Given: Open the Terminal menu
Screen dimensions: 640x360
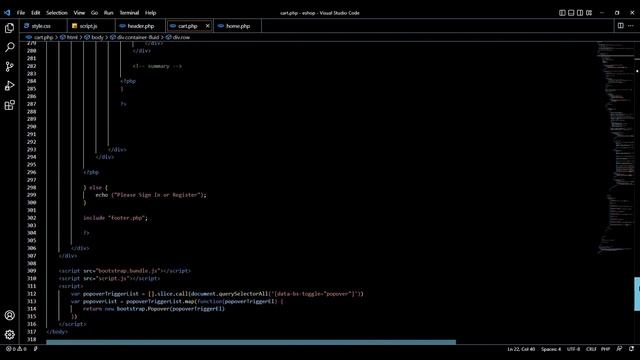Looking at the screenshot, I should [x=129, y=13].
